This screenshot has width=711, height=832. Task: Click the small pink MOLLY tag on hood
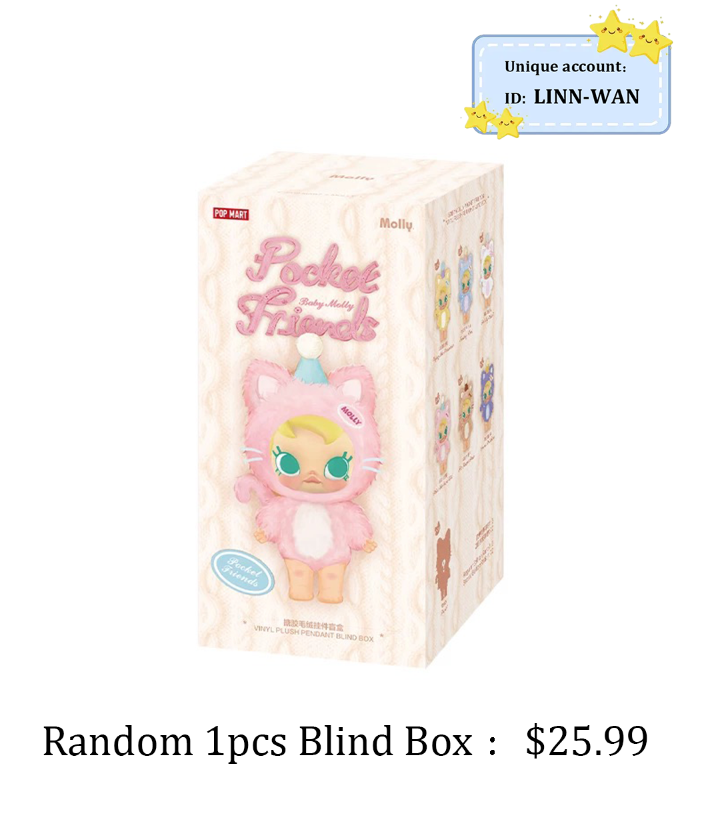click(x=351, y=415)
